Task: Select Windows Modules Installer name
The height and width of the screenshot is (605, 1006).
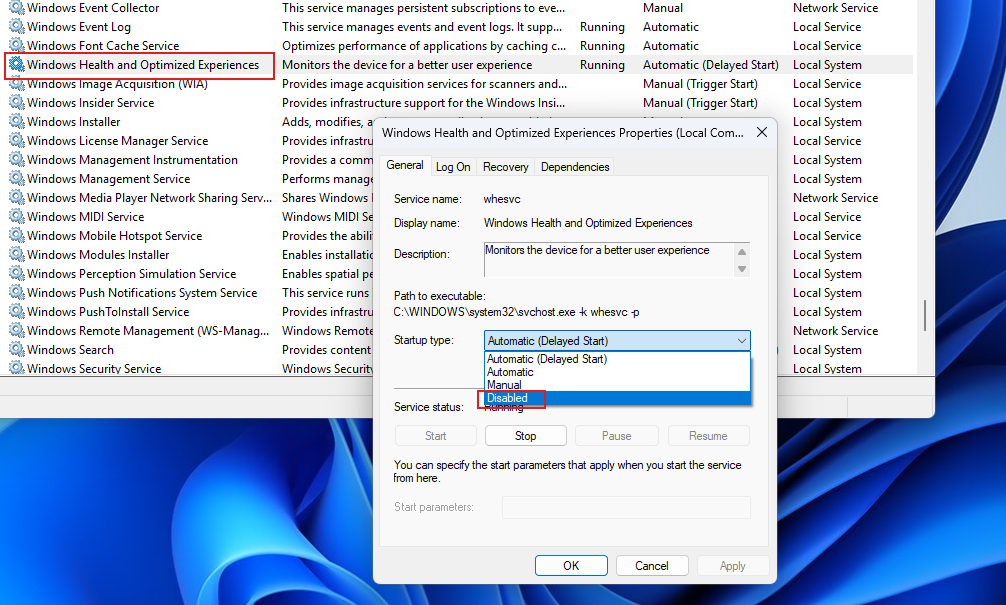Action: coord(98,255)
